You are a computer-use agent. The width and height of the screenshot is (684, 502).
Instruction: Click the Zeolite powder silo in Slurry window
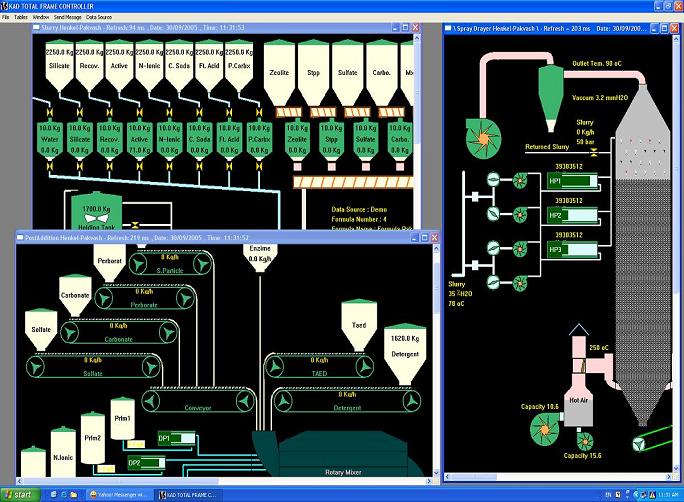coord(279,73)
